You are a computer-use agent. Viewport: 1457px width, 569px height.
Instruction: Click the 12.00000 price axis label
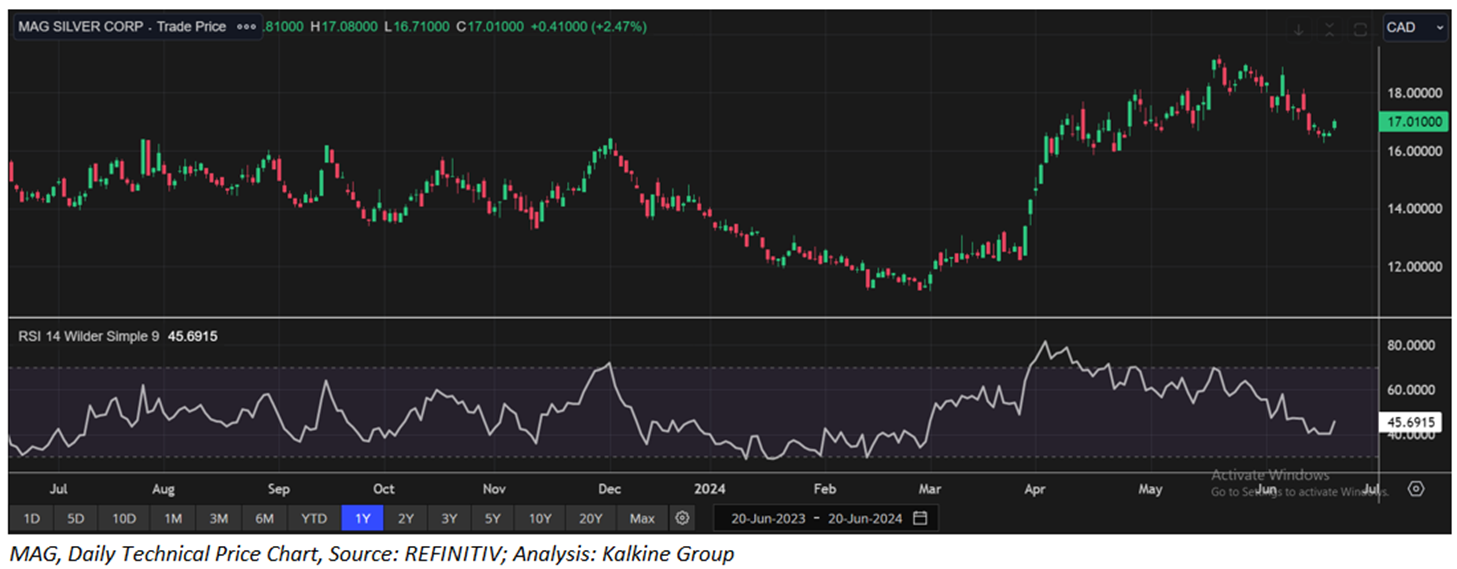pyautogui.click(x=1415, y=267)
